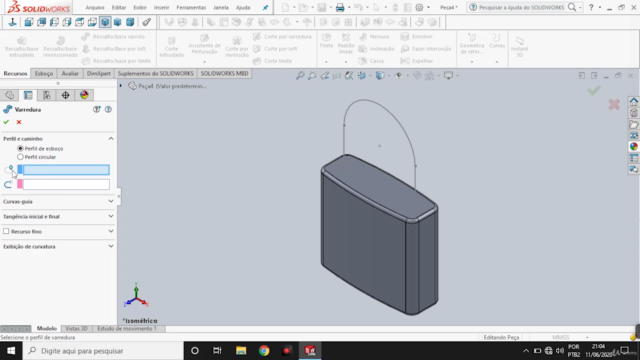Switch to the Vistas 3D bottom tab

pyautogui.click(x=76, y=329)
